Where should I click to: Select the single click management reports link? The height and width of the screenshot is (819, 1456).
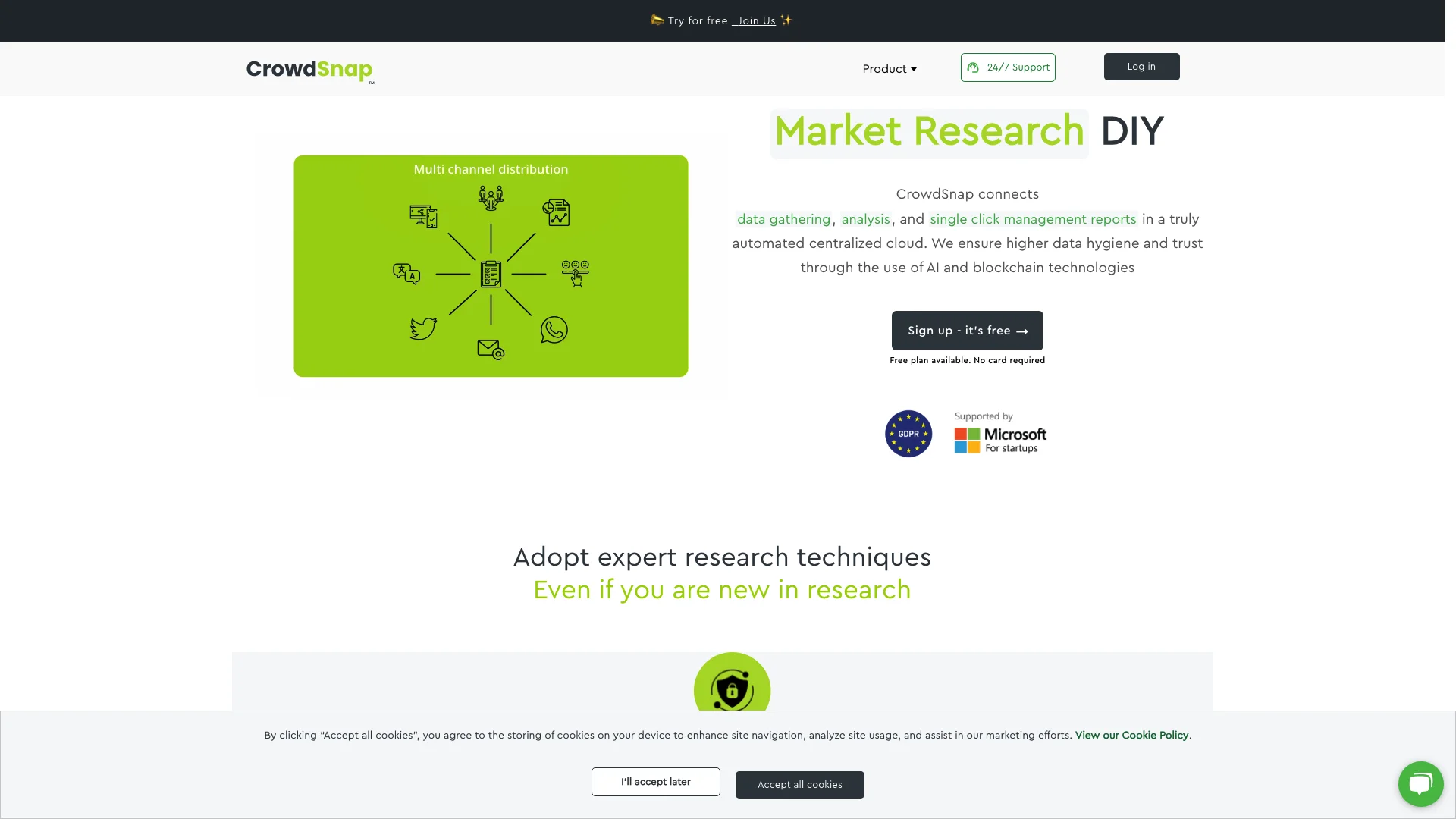coord(1033,220)
